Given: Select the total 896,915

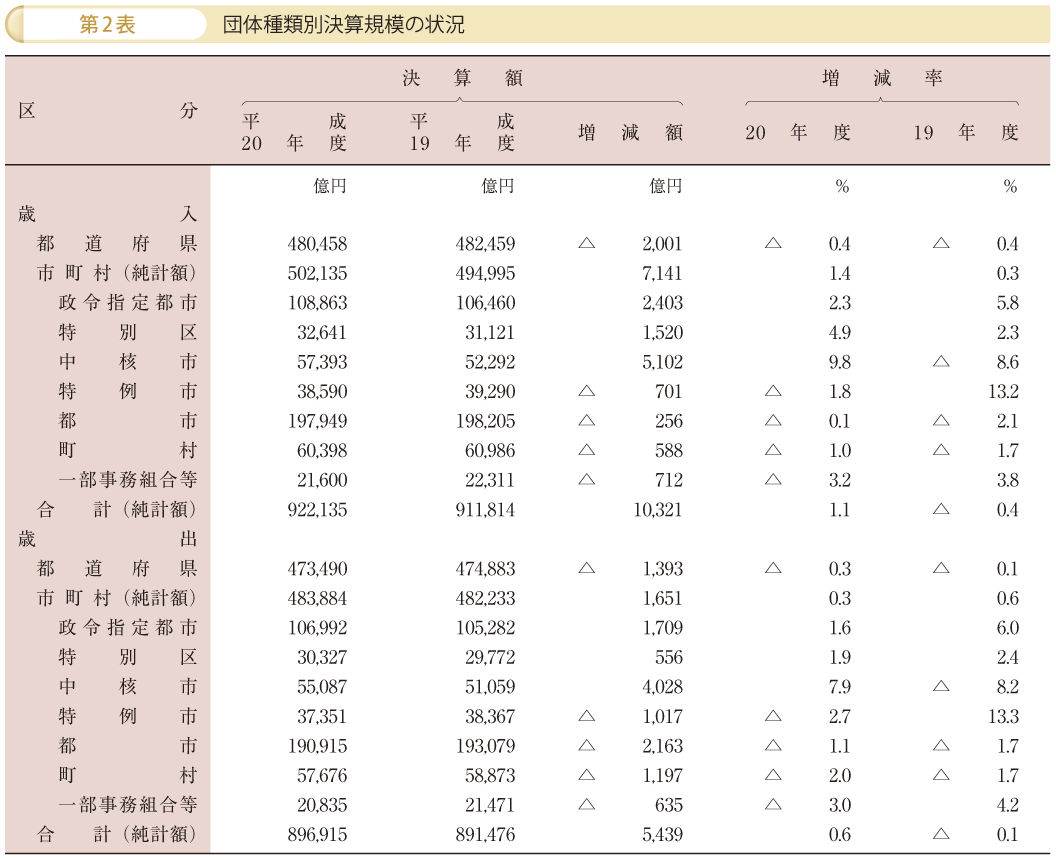Looking at the screenshot, I should (x=317, y=835).
